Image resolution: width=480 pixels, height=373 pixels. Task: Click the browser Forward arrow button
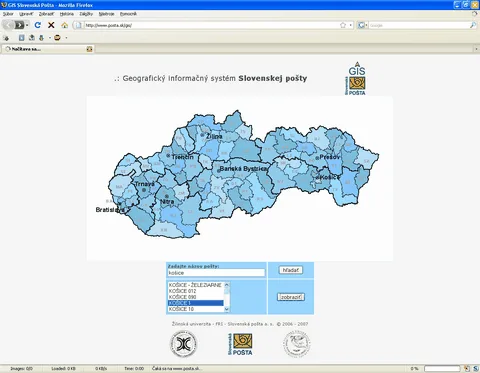tap(19, 25)
